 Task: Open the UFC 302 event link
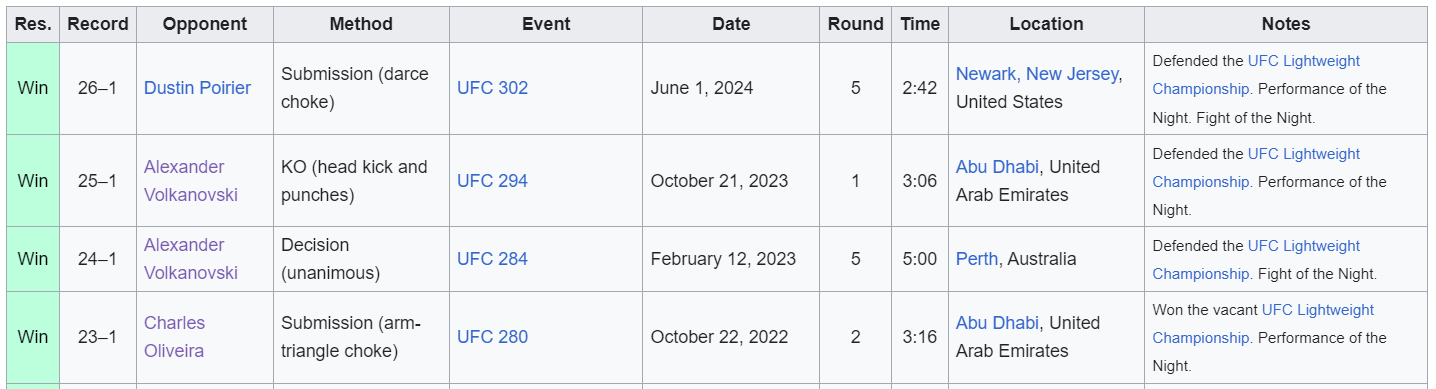[492, 88]
